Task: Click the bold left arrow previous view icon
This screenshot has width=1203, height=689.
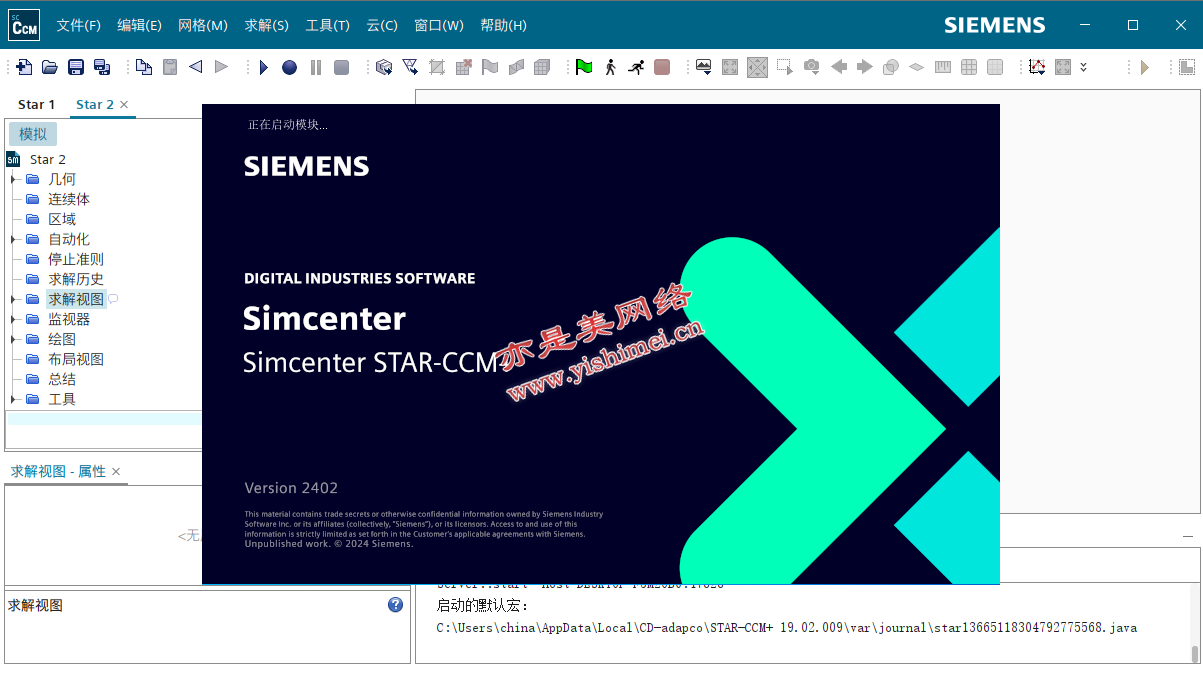Action: (839, 67)
